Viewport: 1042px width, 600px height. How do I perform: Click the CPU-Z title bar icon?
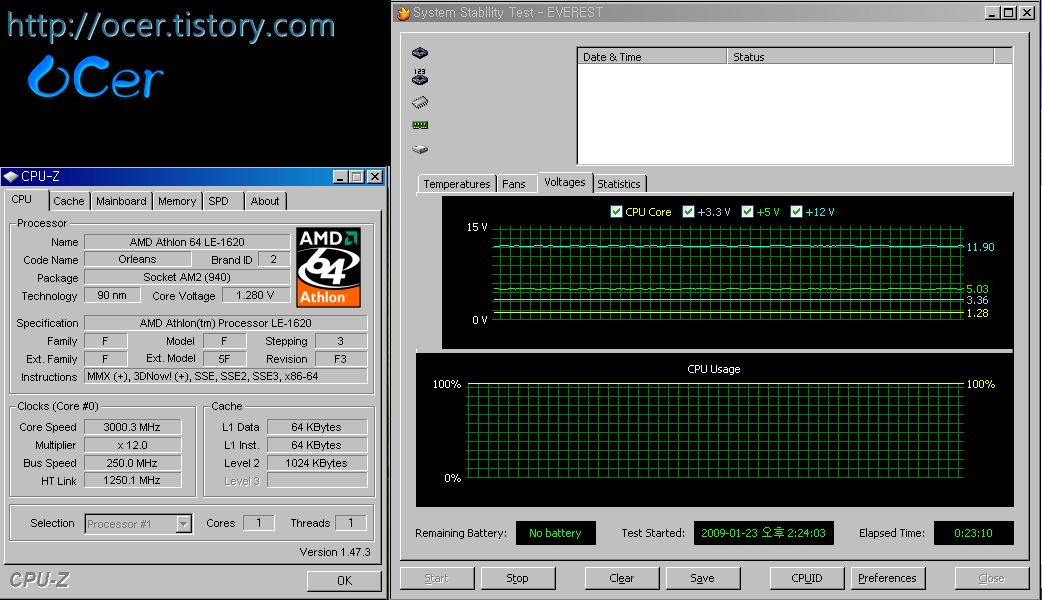[x=11, y=176]
